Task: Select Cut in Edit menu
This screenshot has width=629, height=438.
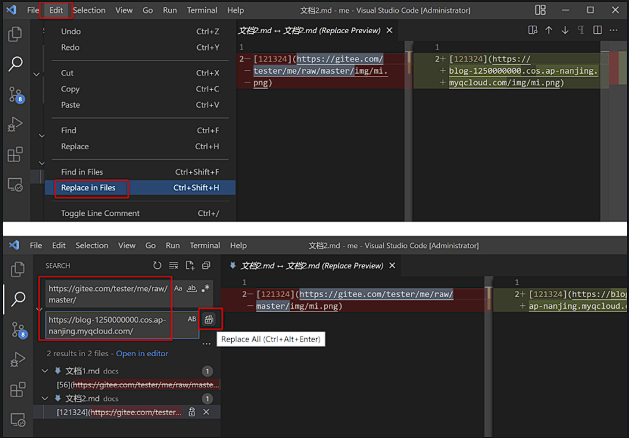Action: (140, 73)
